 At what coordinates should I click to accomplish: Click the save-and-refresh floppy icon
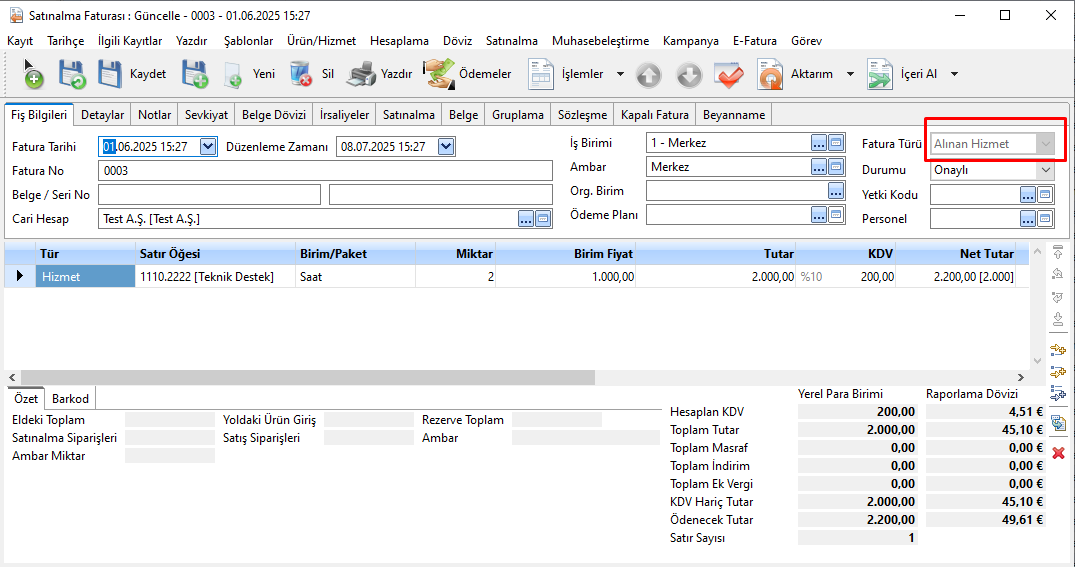[x=72, y=74]
